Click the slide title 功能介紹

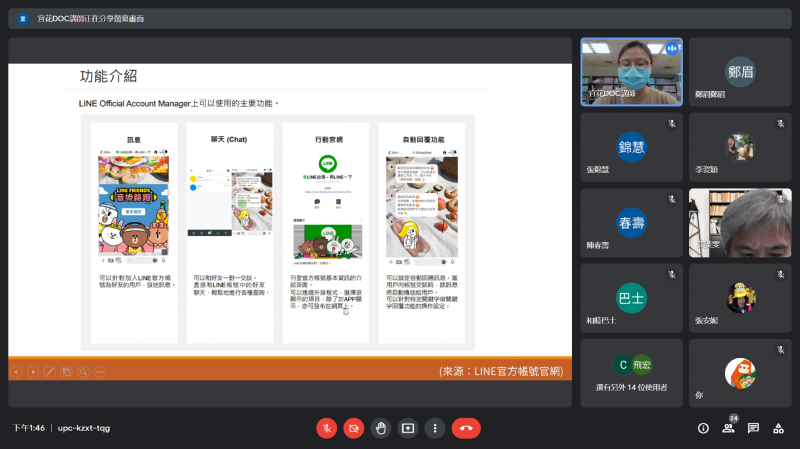click(x=108, y=77)
